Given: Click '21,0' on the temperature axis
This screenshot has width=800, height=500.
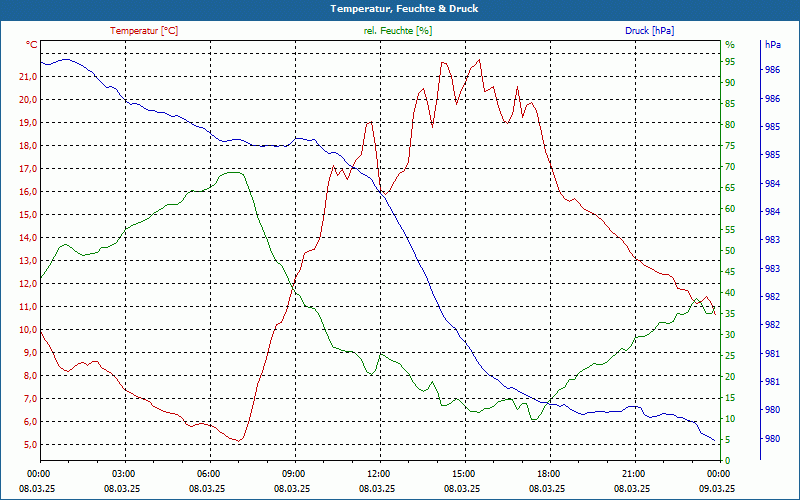Looking at the screenshot, I should (x=28, y=77).
